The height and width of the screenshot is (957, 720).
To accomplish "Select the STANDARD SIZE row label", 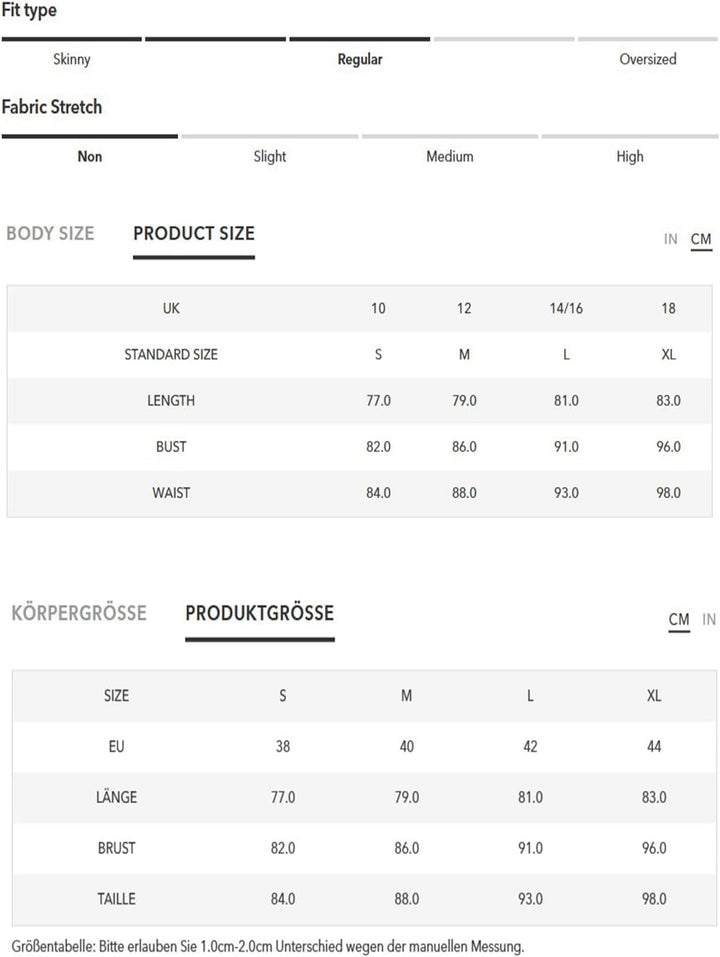I will pyautogui.click(x=171, y=354).
